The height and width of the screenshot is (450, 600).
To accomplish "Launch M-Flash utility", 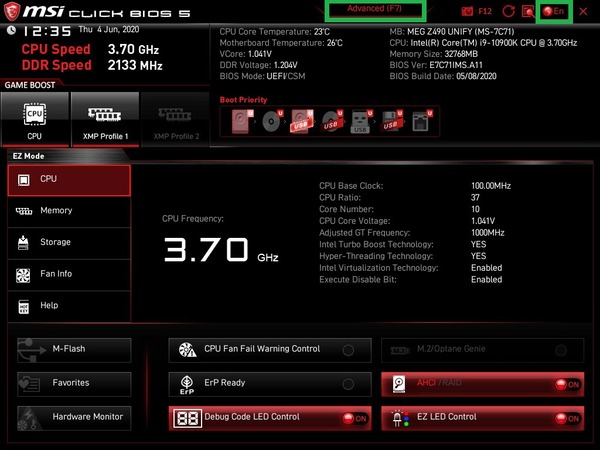I will [x=74, y=350].
